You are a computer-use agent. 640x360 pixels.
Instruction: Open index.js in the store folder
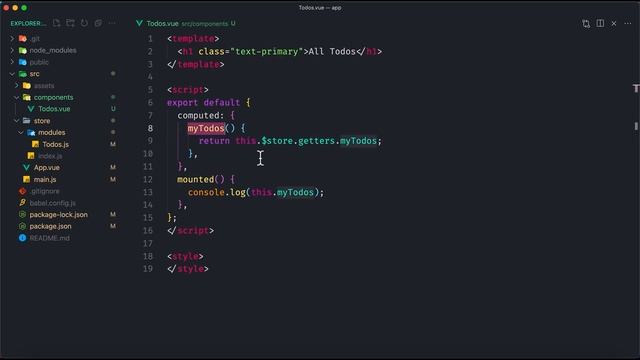point(50,156)
